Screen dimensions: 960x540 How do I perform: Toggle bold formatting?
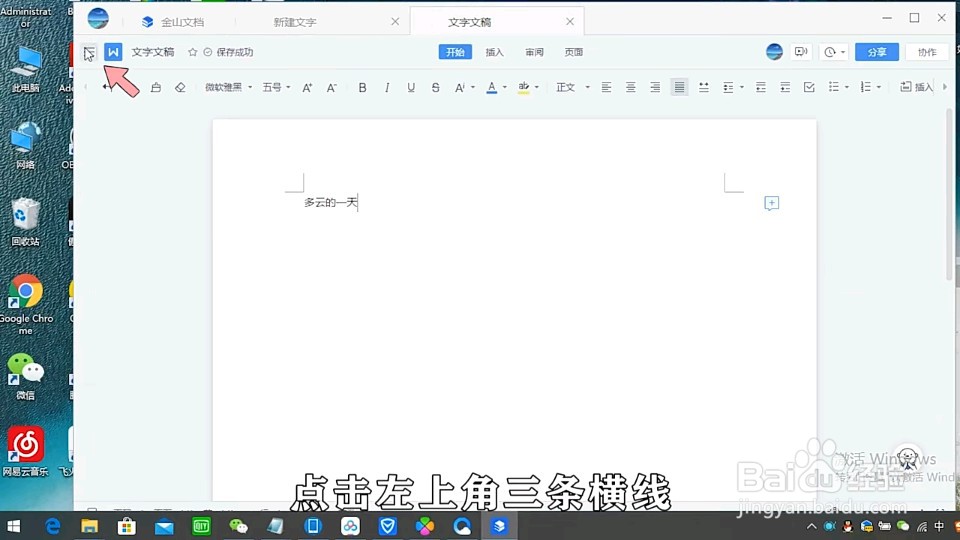[x=362, y=88]
